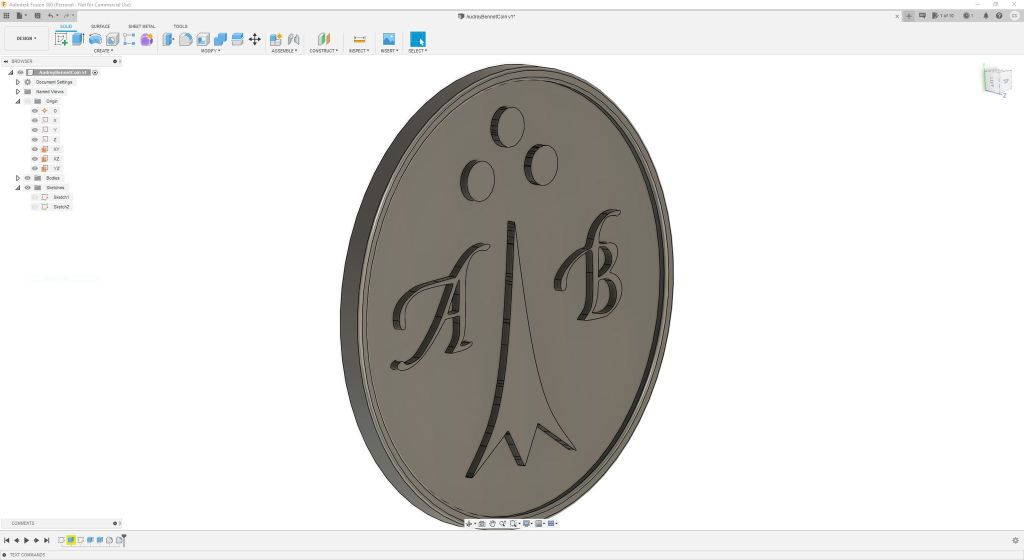1024x560 pixels.
Task: Click the Create Sketch tool icon
Action: click(62, 39)
